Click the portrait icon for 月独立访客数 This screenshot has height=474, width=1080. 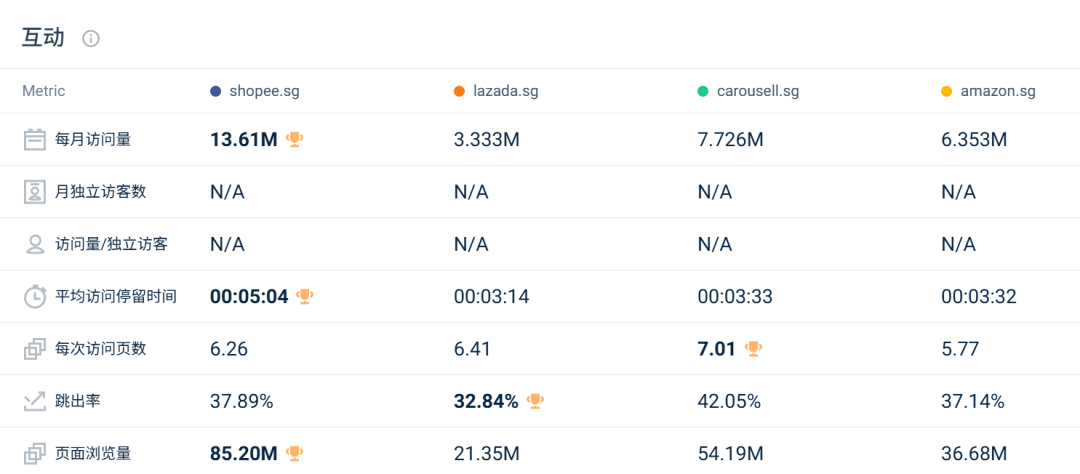pos(35,192)
